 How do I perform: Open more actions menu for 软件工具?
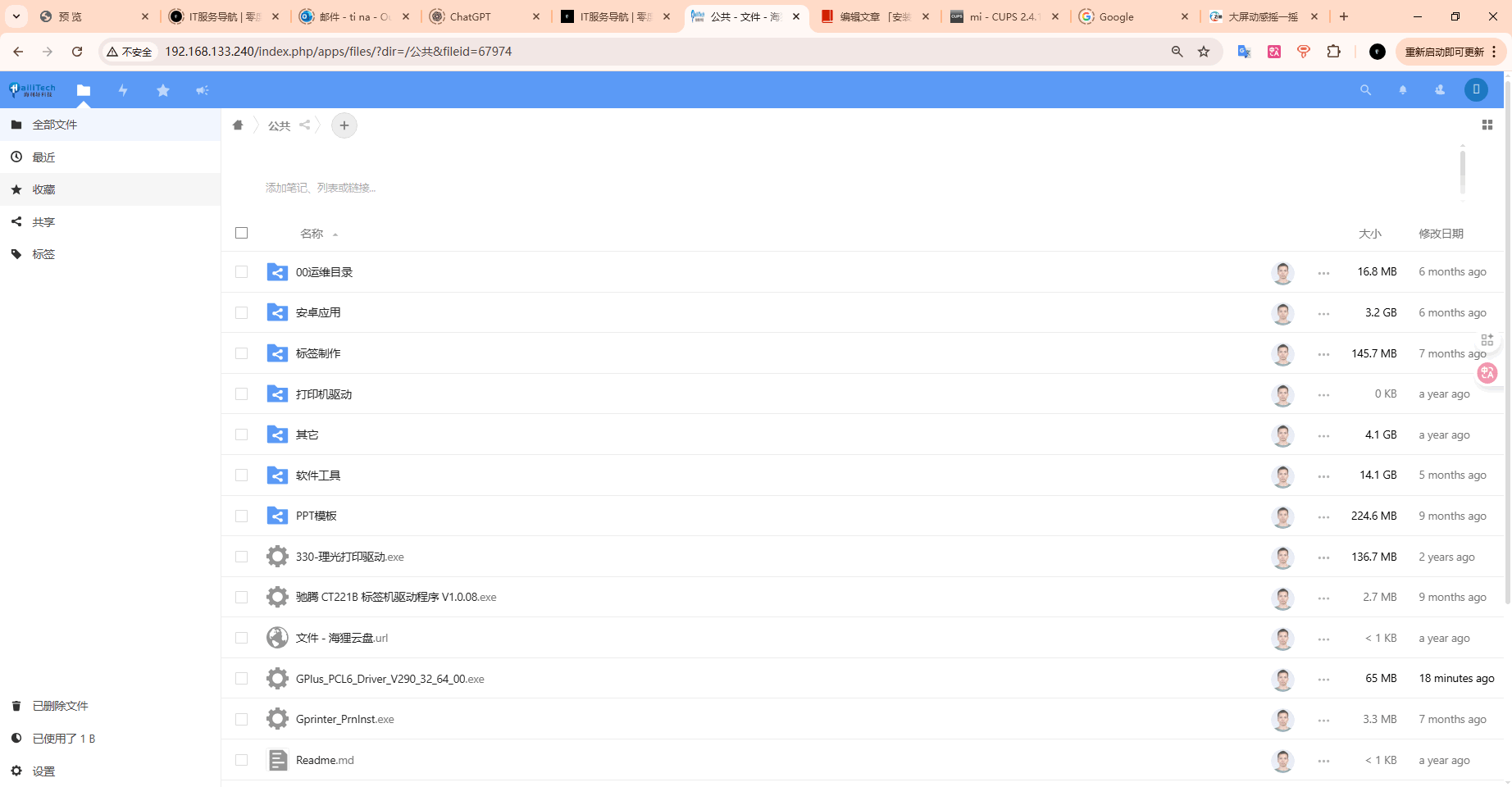click(1323, 476)
